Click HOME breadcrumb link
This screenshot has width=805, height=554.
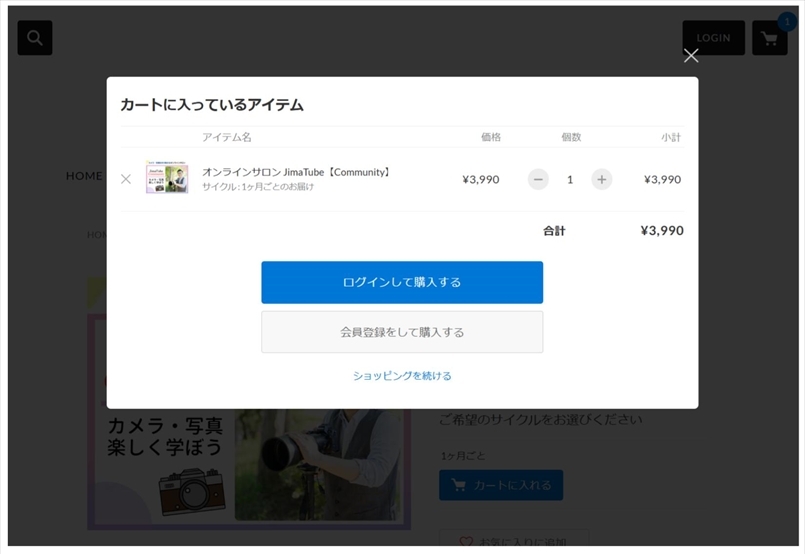click(97, 235)
